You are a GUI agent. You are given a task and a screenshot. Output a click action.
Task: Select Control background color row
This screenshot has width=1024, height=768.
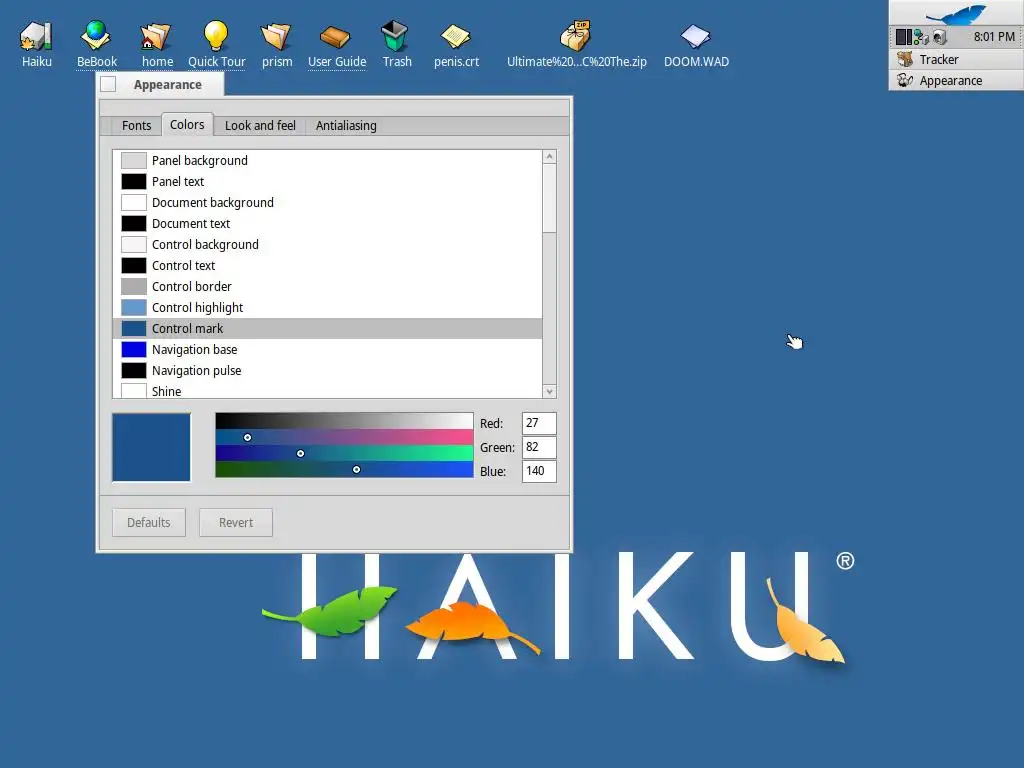327,244
